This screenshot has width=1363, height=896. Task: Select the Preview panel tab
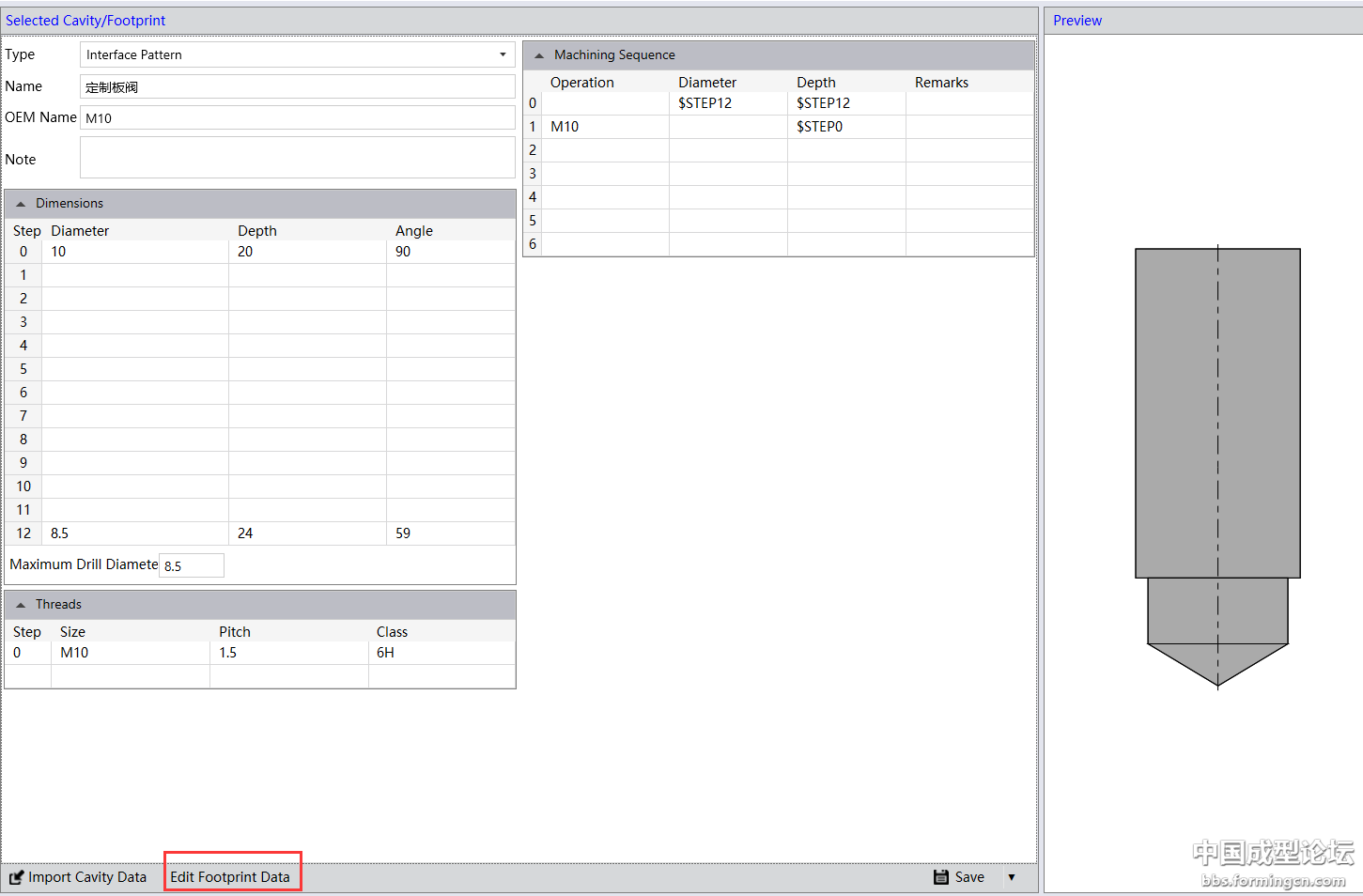click(1077, 21)
